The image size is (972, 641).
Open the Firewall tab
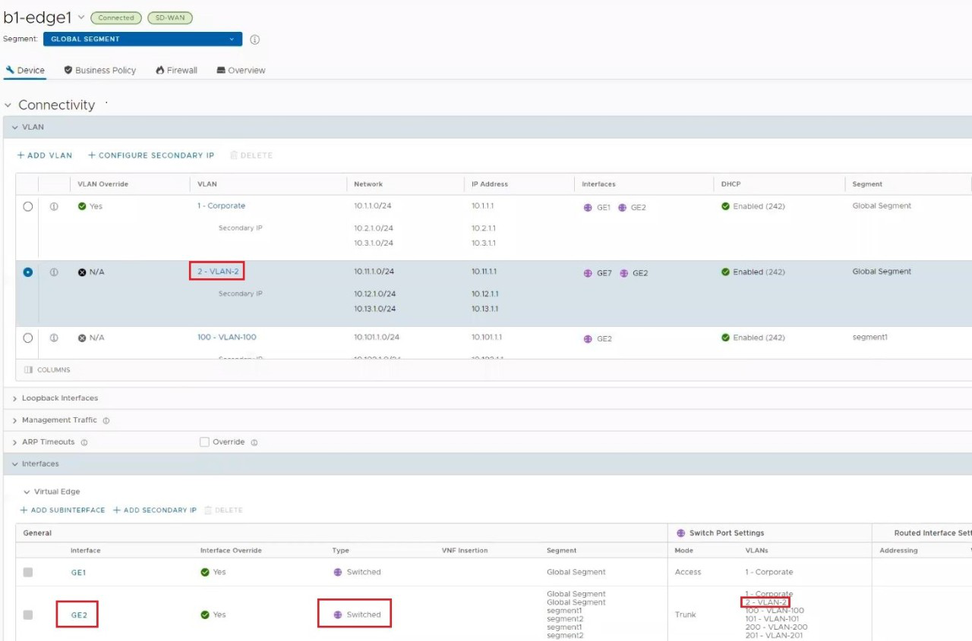pyautogui.click(x=176, y=71)
